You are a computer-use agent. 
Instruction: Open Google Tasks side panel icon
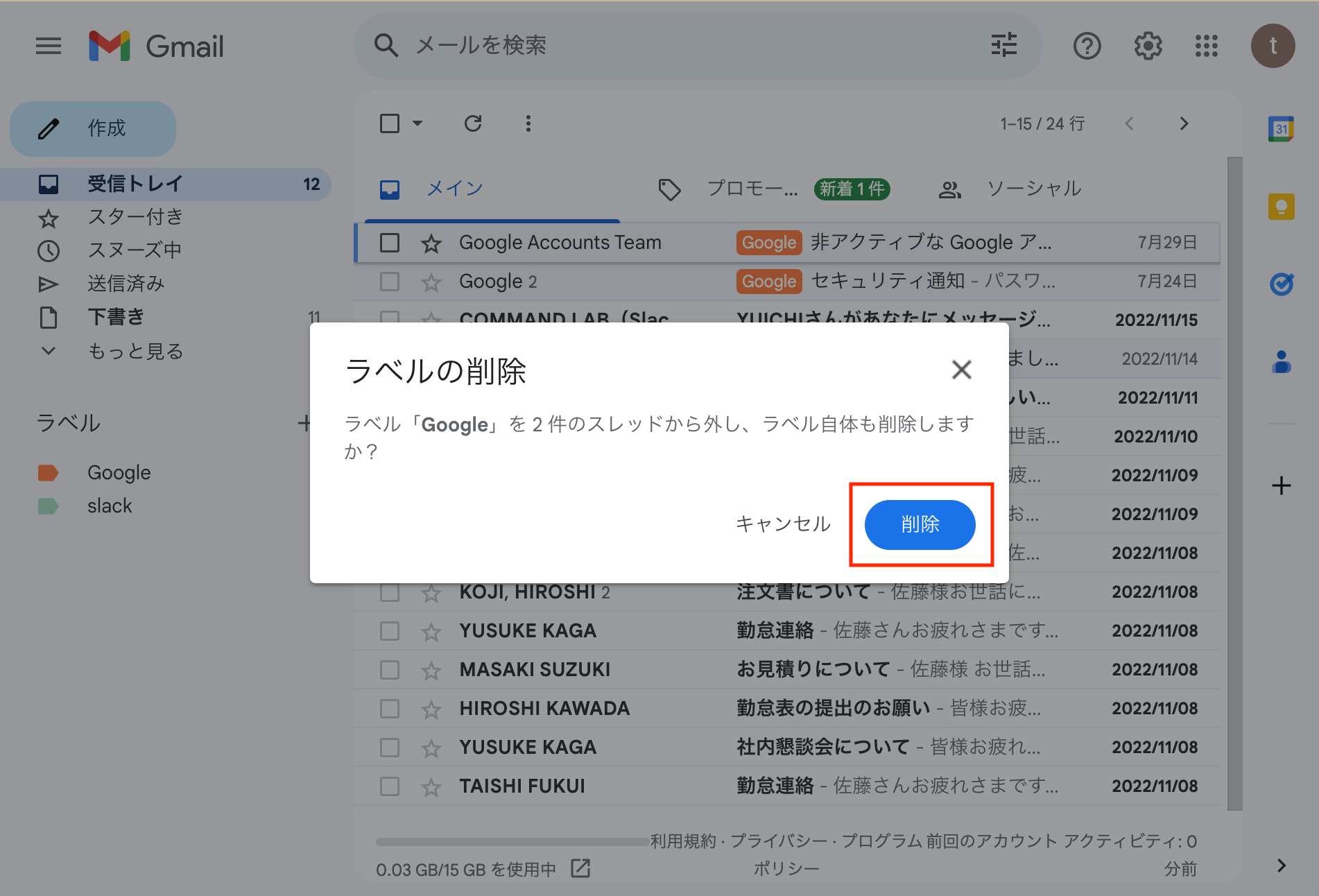[1281, 284]
